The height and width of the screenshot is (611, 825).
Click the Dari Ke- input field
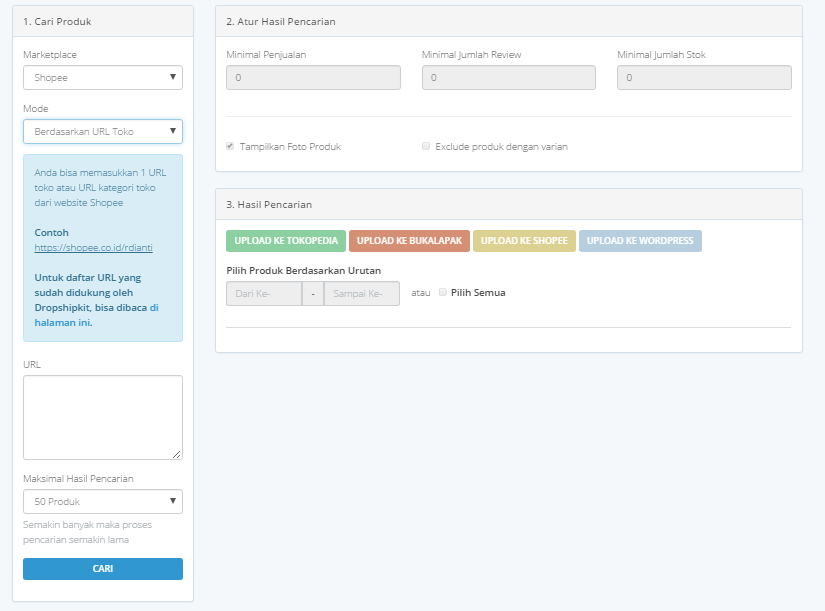coord(264,294)
